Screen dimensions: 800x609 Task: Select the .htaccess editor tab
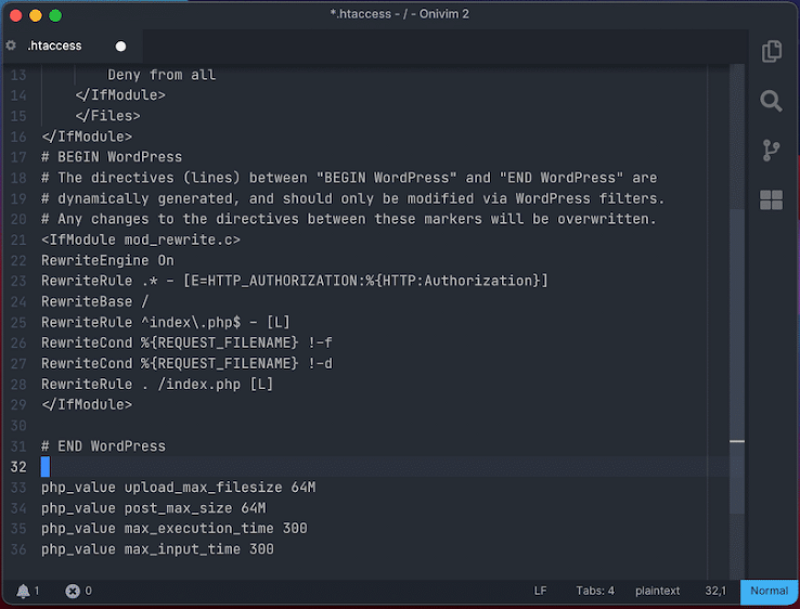pyautogui.click(x=60, y=46)
